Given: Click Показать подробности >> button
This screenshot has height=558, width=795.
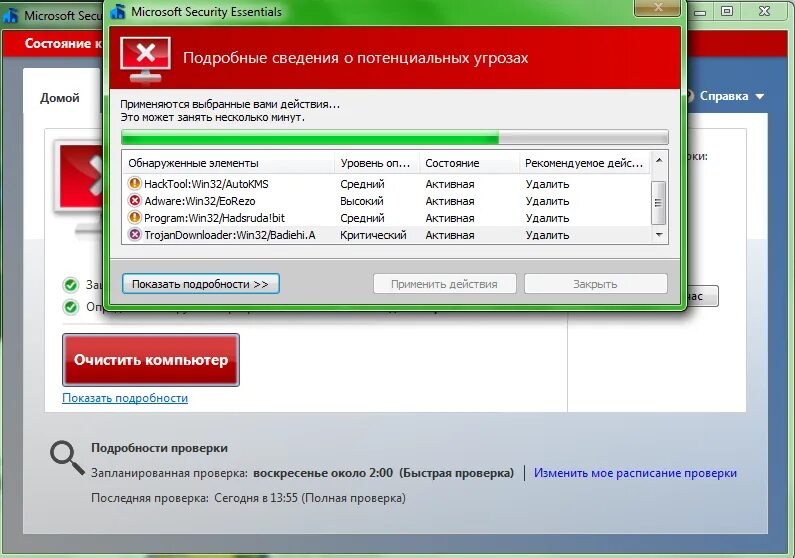Looking at the screenshot, I should [200, 284].
